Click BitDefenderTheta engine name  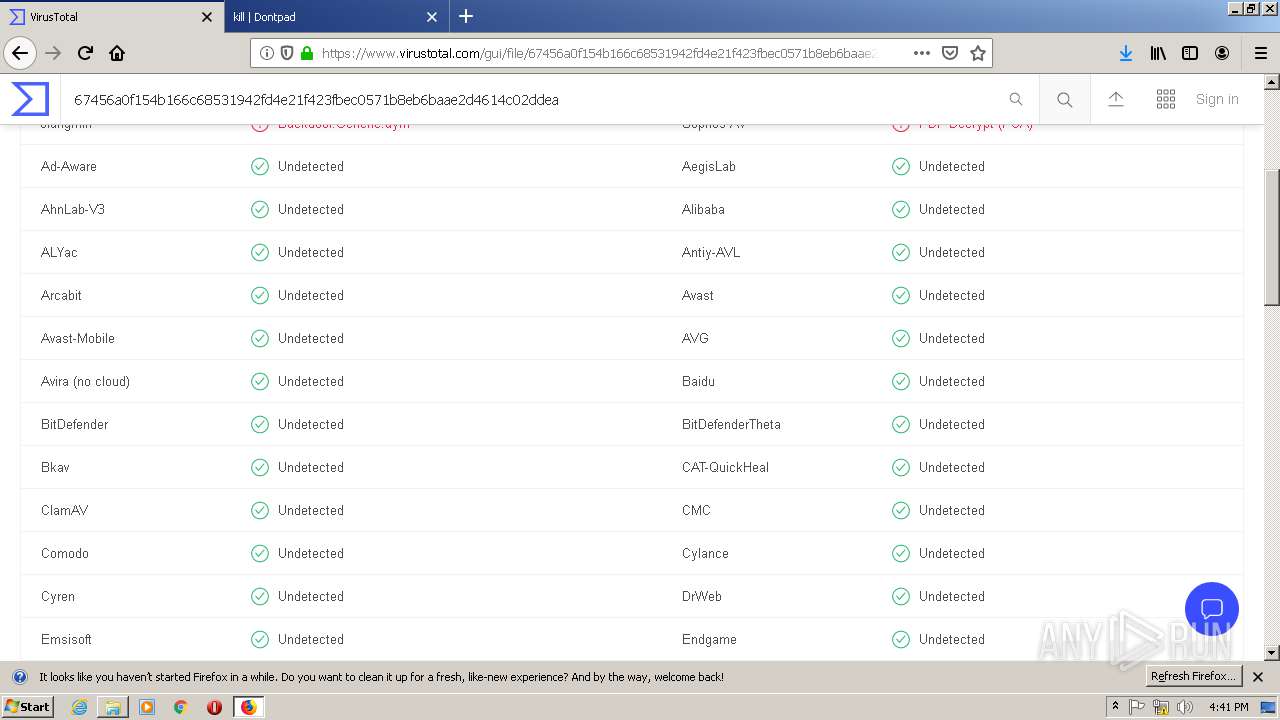coord(731,424)
